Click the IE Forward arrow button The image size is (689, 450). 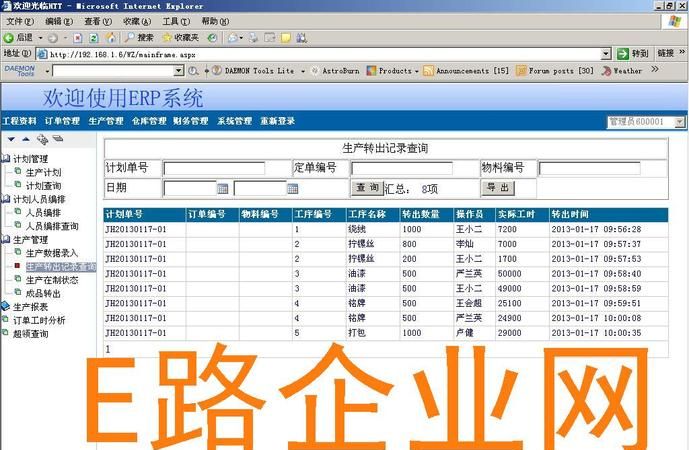pyautogui.click(x=53, y=38)
